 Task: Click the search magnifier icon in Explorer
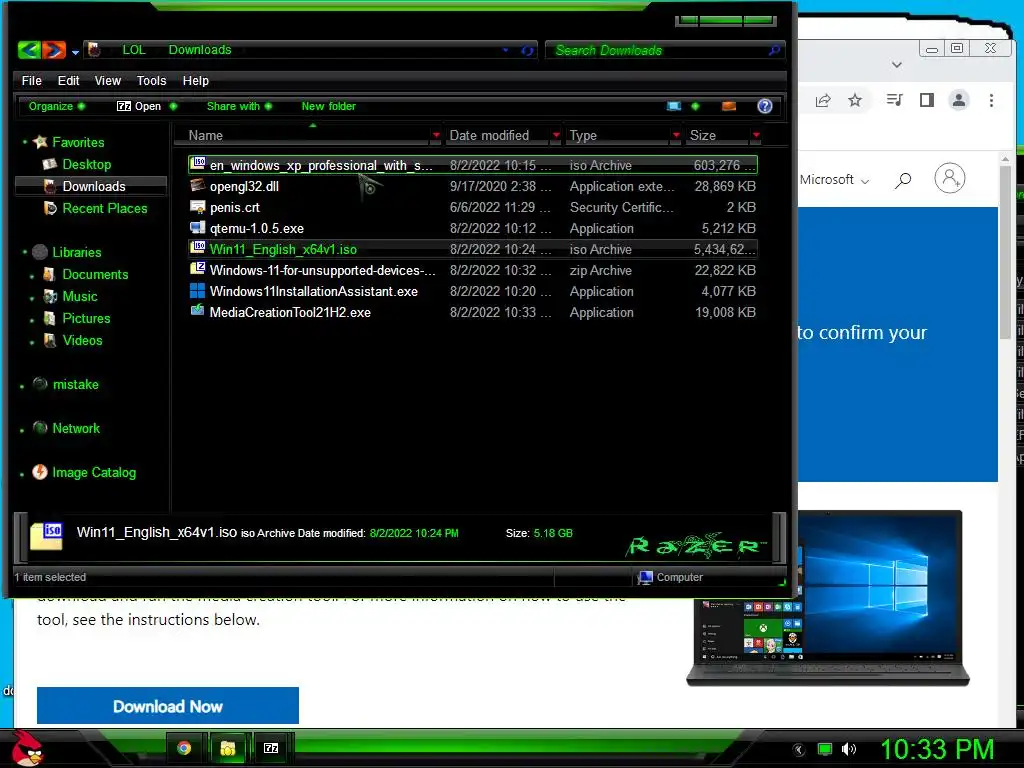click(775, 50)
